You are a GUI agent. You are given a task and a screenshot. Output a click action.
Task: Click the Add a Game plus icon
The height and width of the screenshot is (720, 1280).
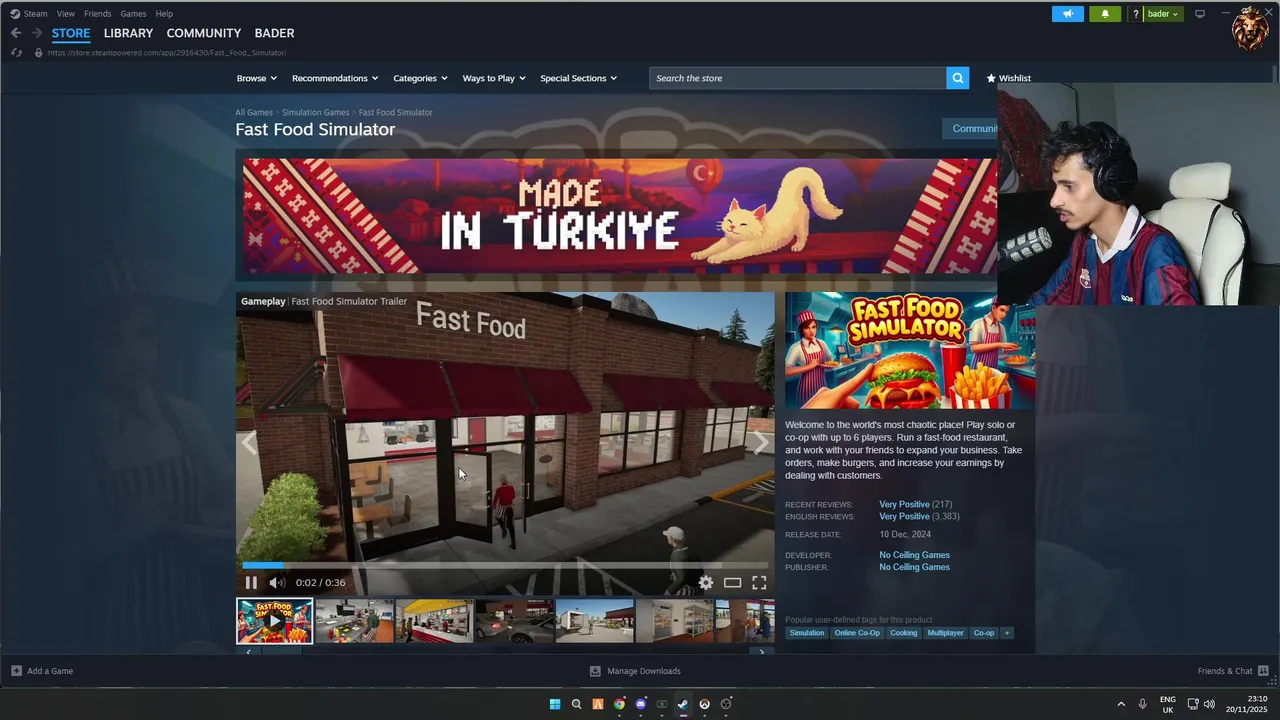tap(16, 671)
